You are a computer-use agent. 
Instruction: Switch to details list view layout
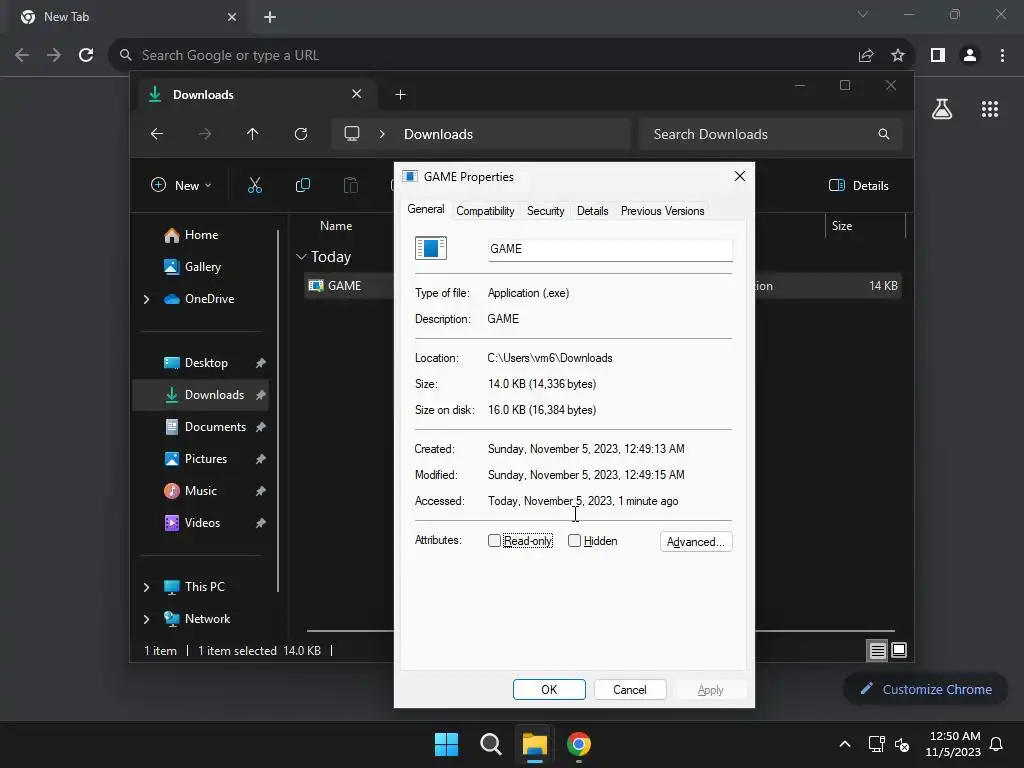tap(877, 650)
